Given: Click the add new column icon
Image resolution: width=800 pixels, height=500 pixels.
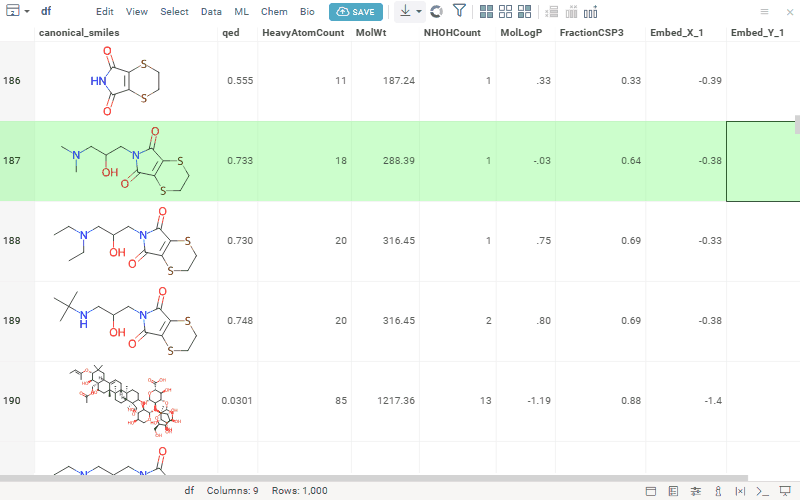Looking at the screenshot, I should [591, 12].
